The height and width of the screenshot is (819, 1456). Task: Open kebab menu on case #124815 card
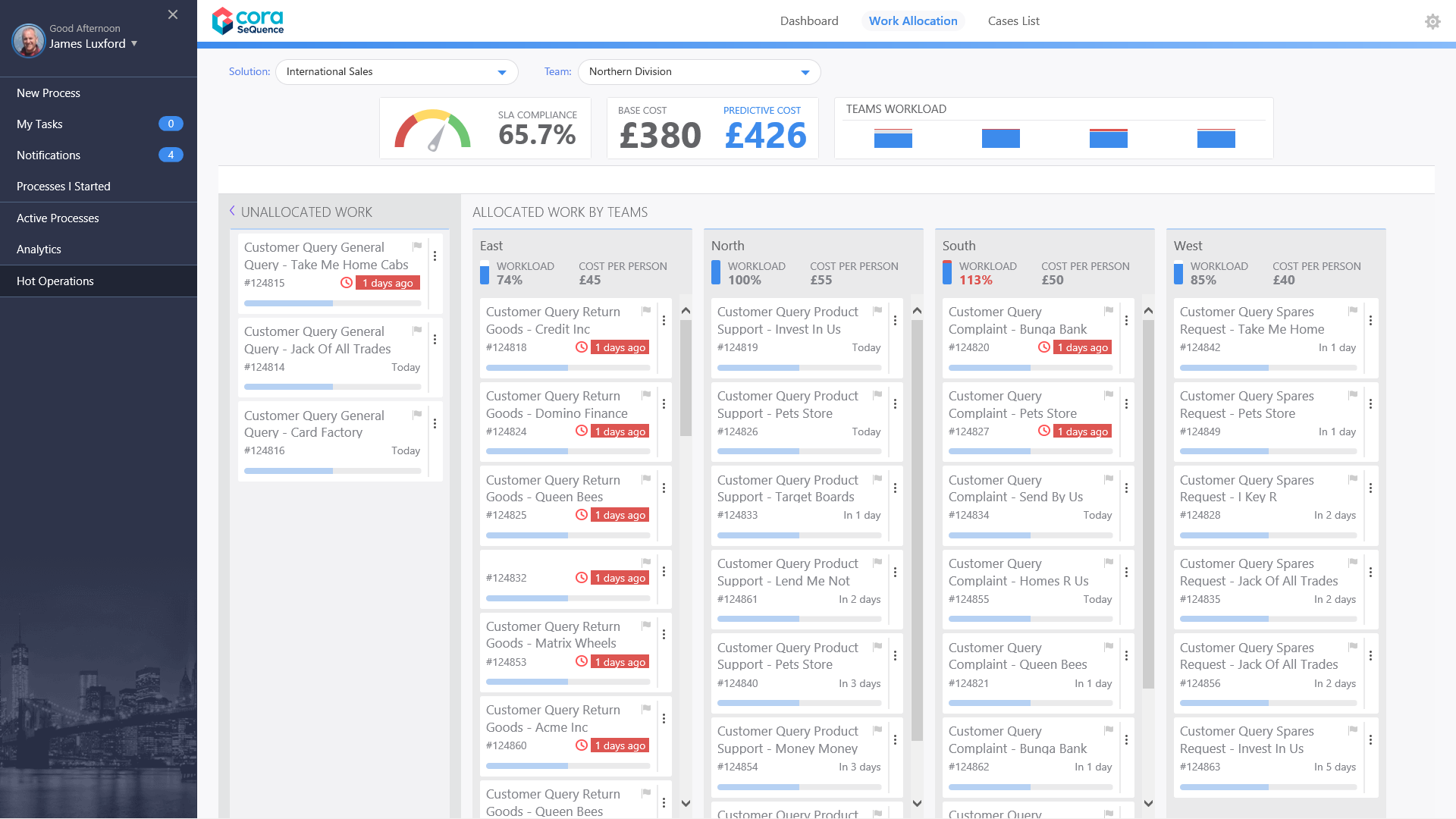point(435,256)
